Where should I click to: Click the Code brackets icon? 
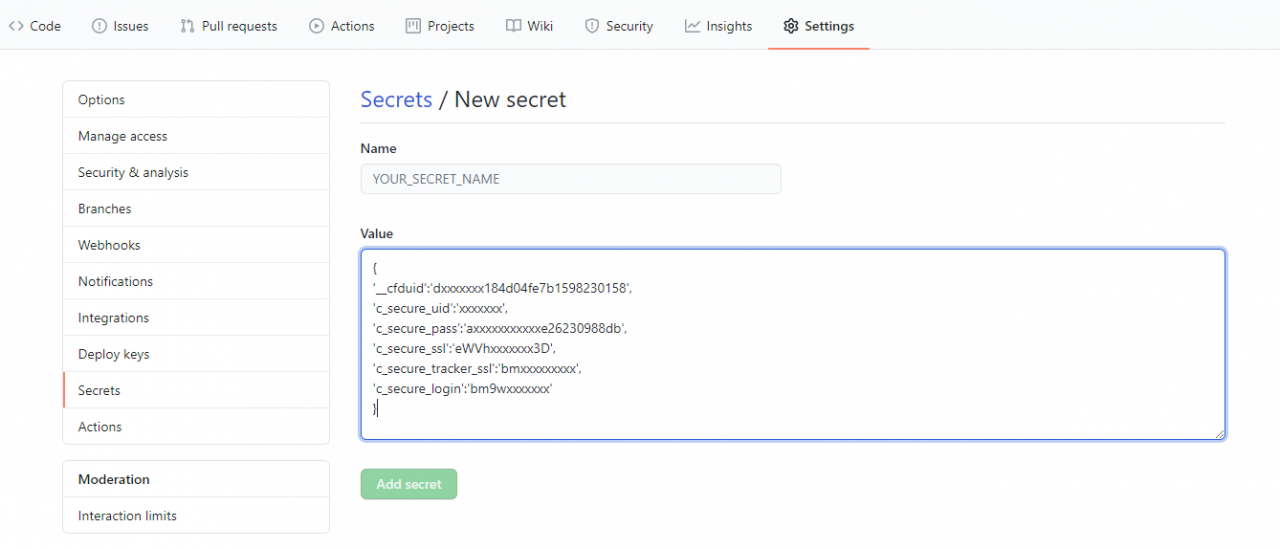(15, 26)
